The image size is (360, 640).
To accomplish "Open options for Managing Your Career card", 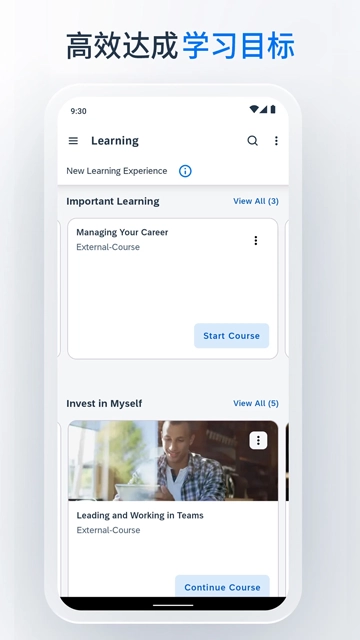I will (x=256, y=240).
